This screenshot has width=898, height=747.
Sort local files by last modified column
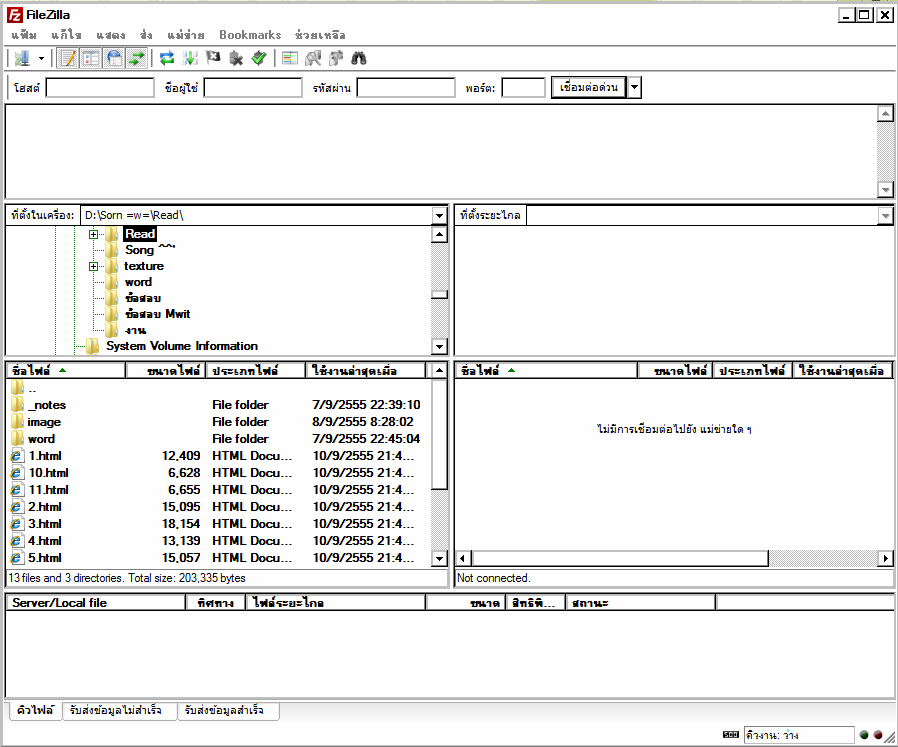[365, 371]
